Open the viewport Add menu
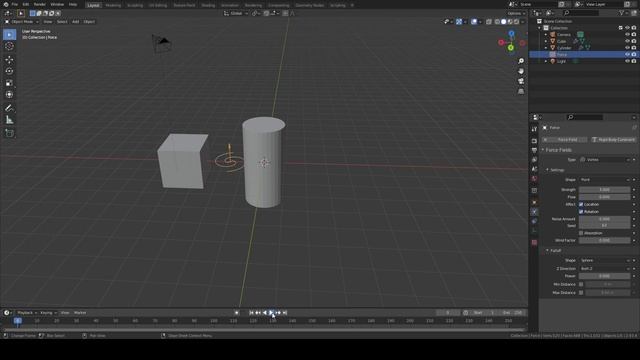 [76, 22]
